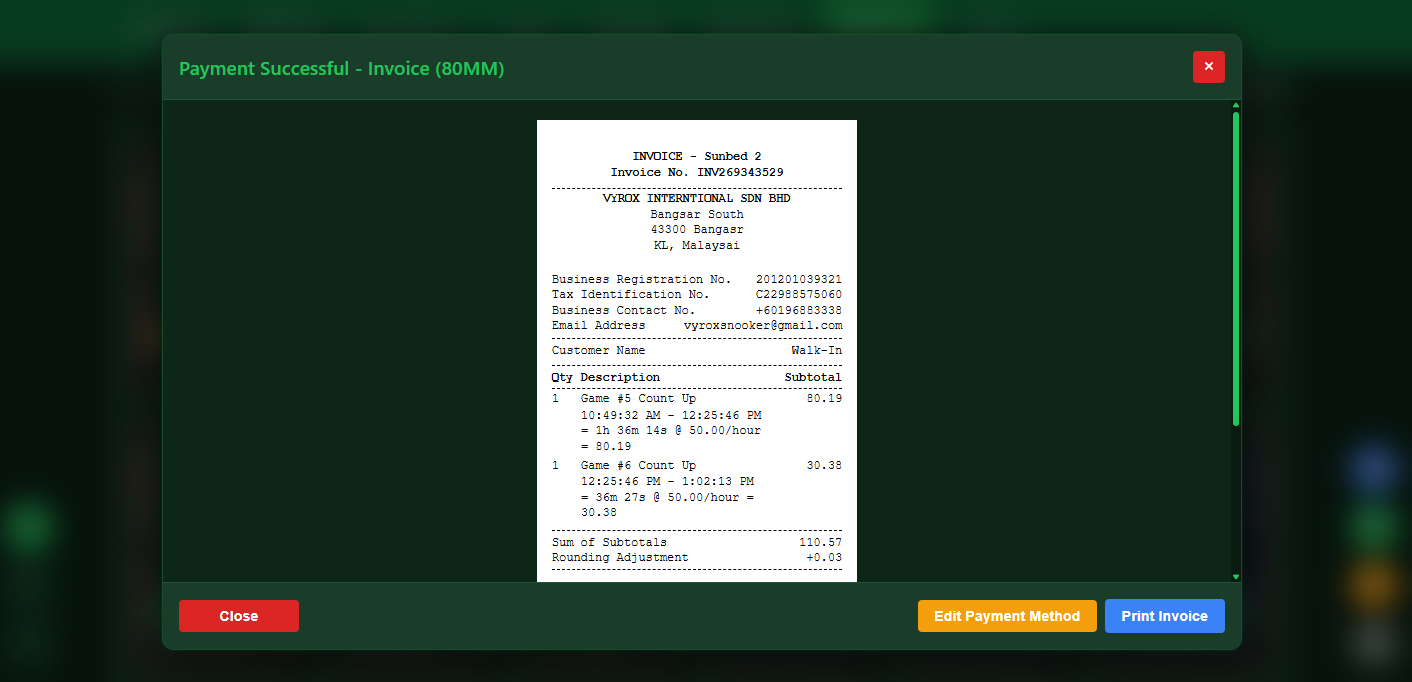The width and height of the screenshot is (1412, 682).
Task: Dismiss the dialog with the X button
Action: pyautogui.click(x=1208, y=67)
